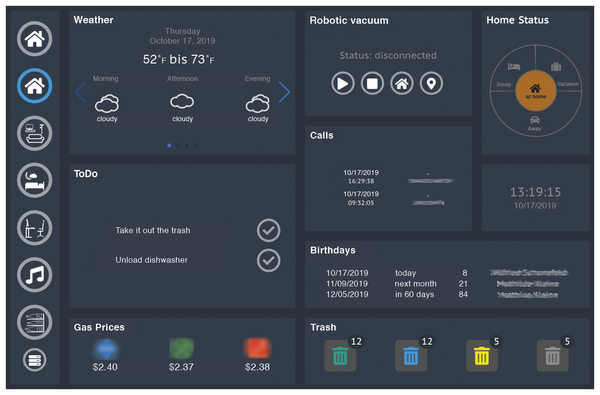Viewport: 600px width, 395px height.
Task: Show previous weather forecast with left arrow
Action: (80, 92)
